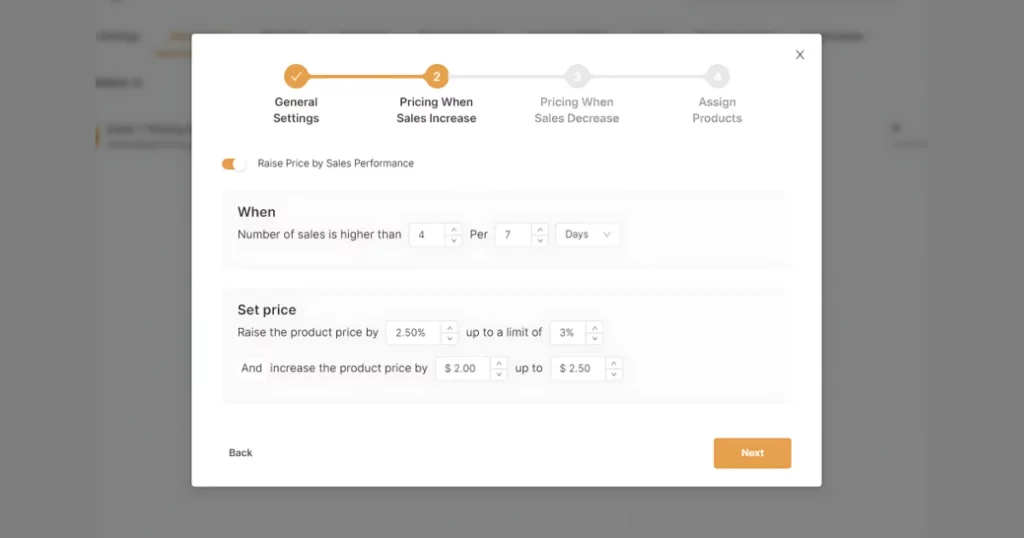The width and height of the screenshot is (1024, 538).
Task: Toggle Raise Price by Sales Performance switch
Action: (233, 164)
